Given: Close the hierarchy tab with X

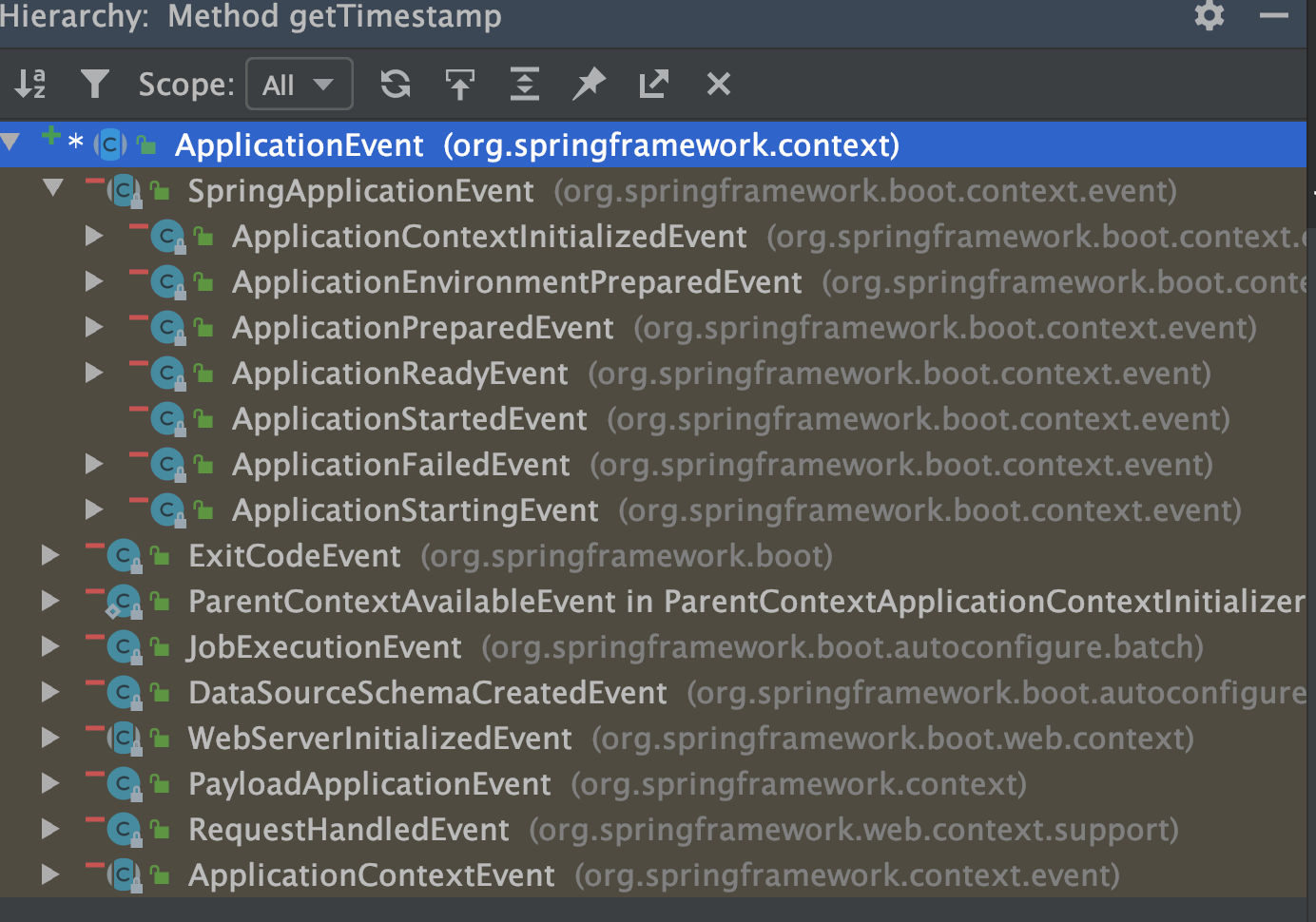Looking at the screenshot, I should (x=719, y=84).
